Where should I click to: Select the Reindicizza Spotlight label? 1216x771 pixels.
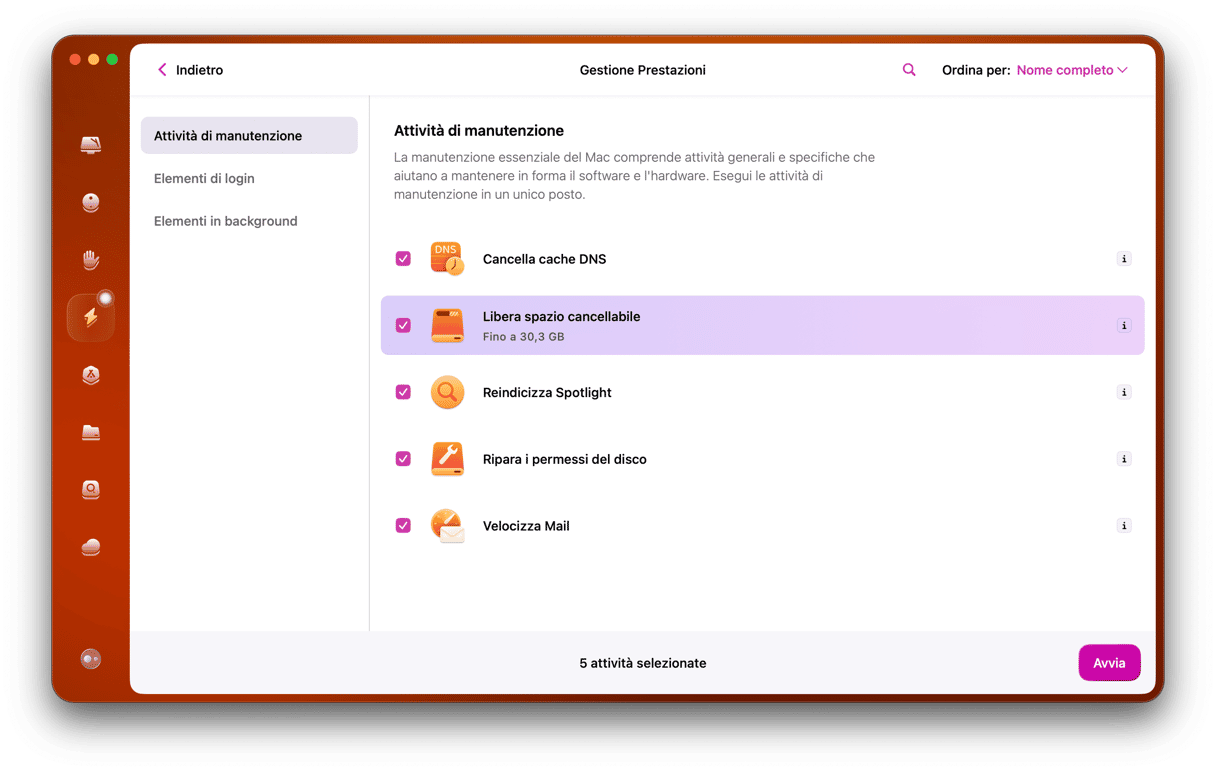(x=547, y=392)
